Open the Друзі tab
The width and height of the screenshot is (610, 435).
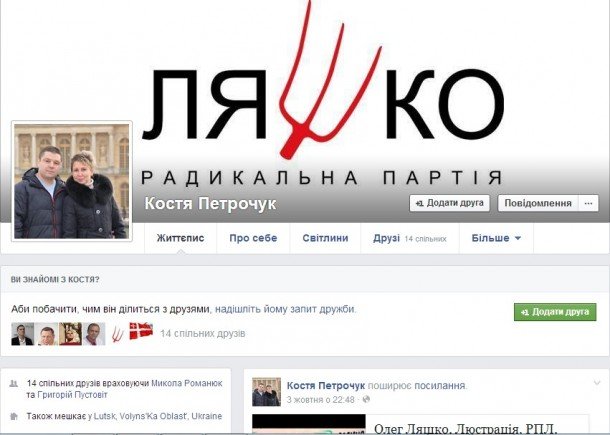(x=410, y=238)
